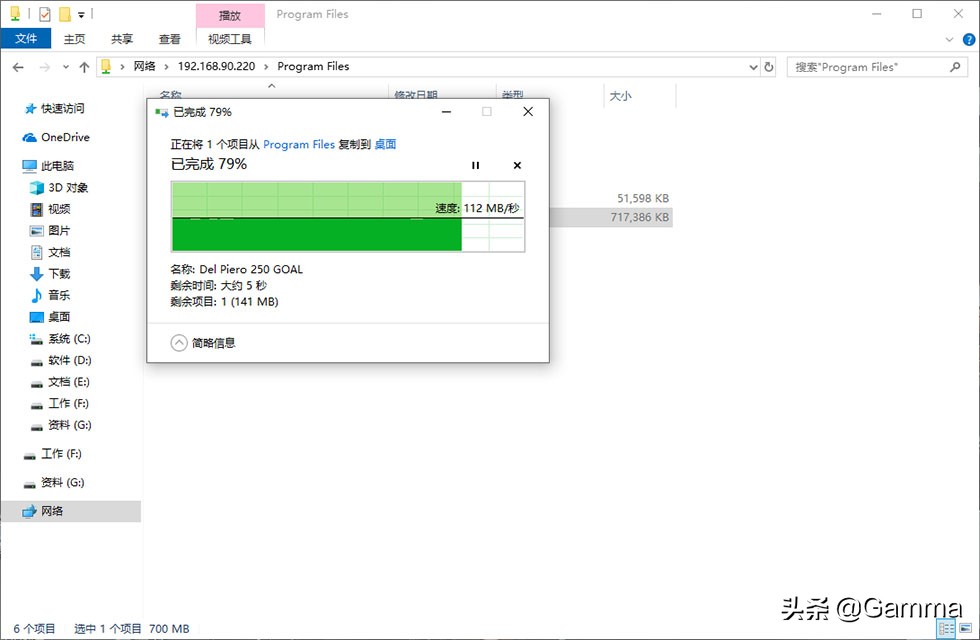Open the Program Files link in the copy dialog
Screen dimensions: 980x640
point(299,144)
